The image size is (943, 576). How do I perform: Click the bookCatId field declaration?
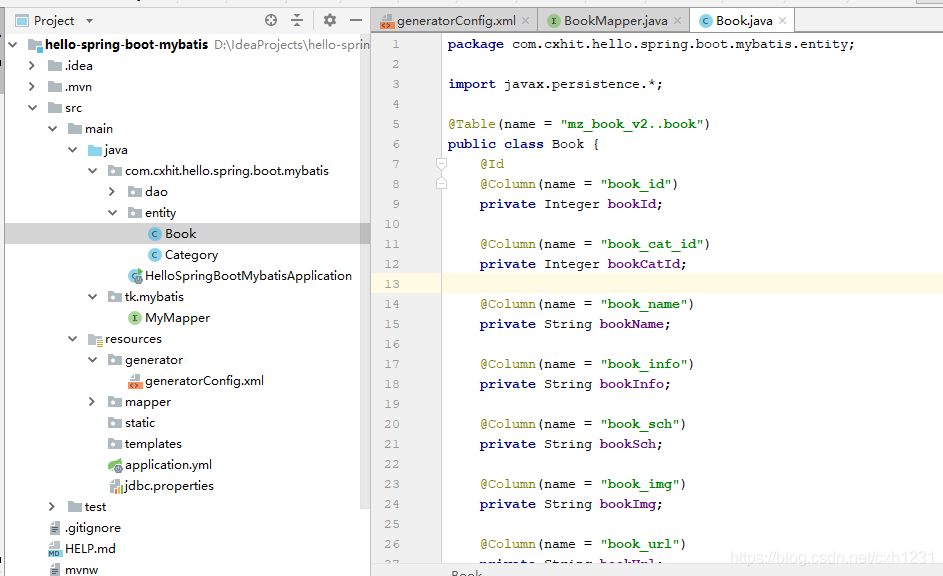583,264
